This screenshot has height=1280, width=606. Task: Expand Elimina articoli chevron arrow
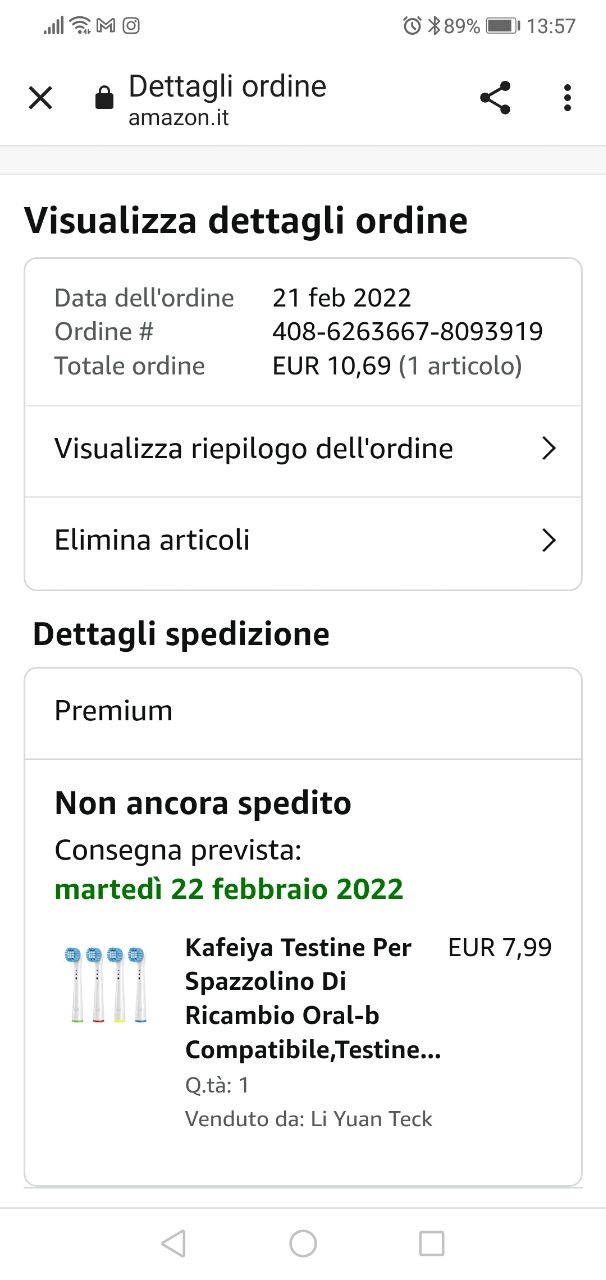(x=548, y=541)
